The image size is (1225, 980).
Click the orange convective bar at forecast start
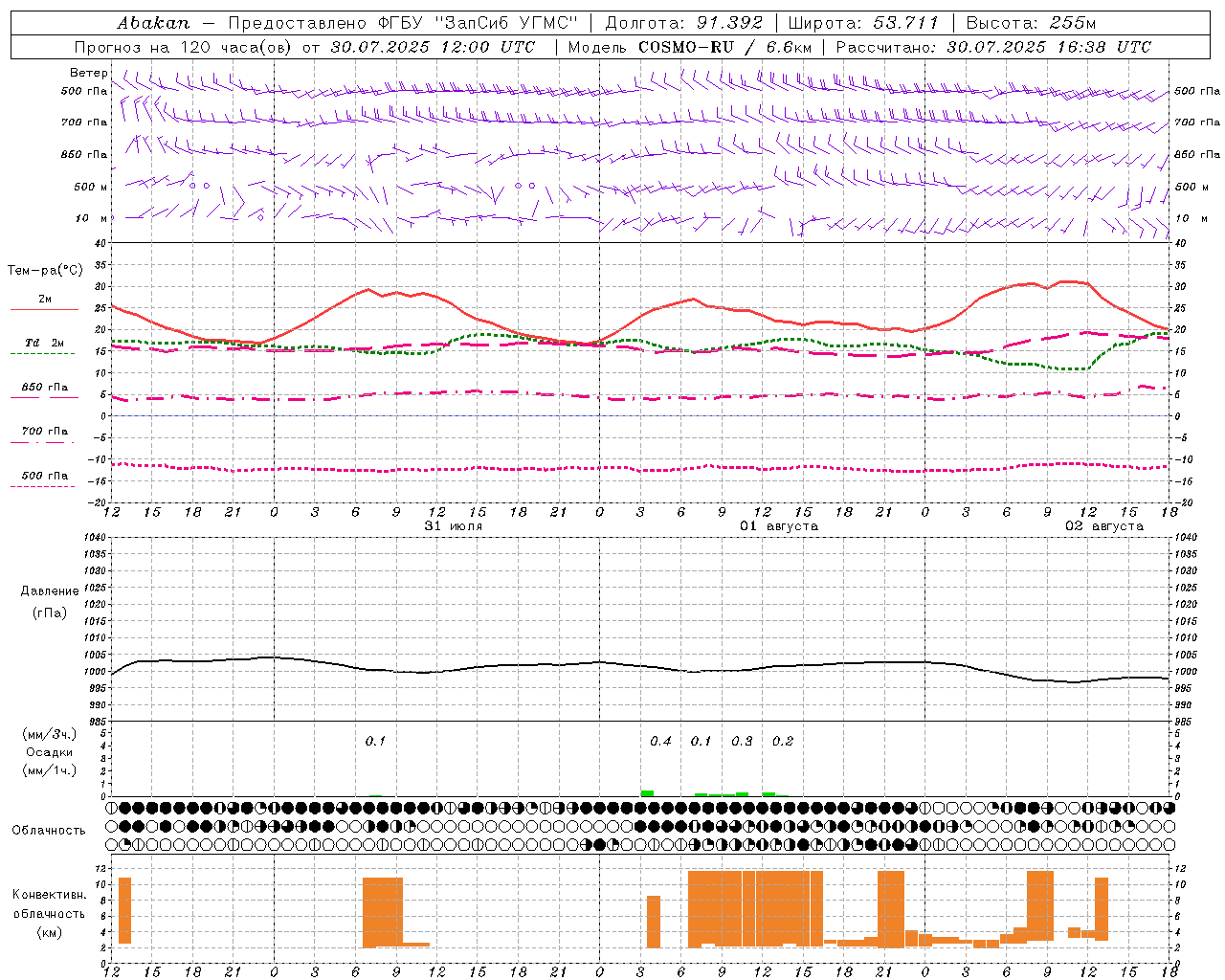[x=124, y=911]
